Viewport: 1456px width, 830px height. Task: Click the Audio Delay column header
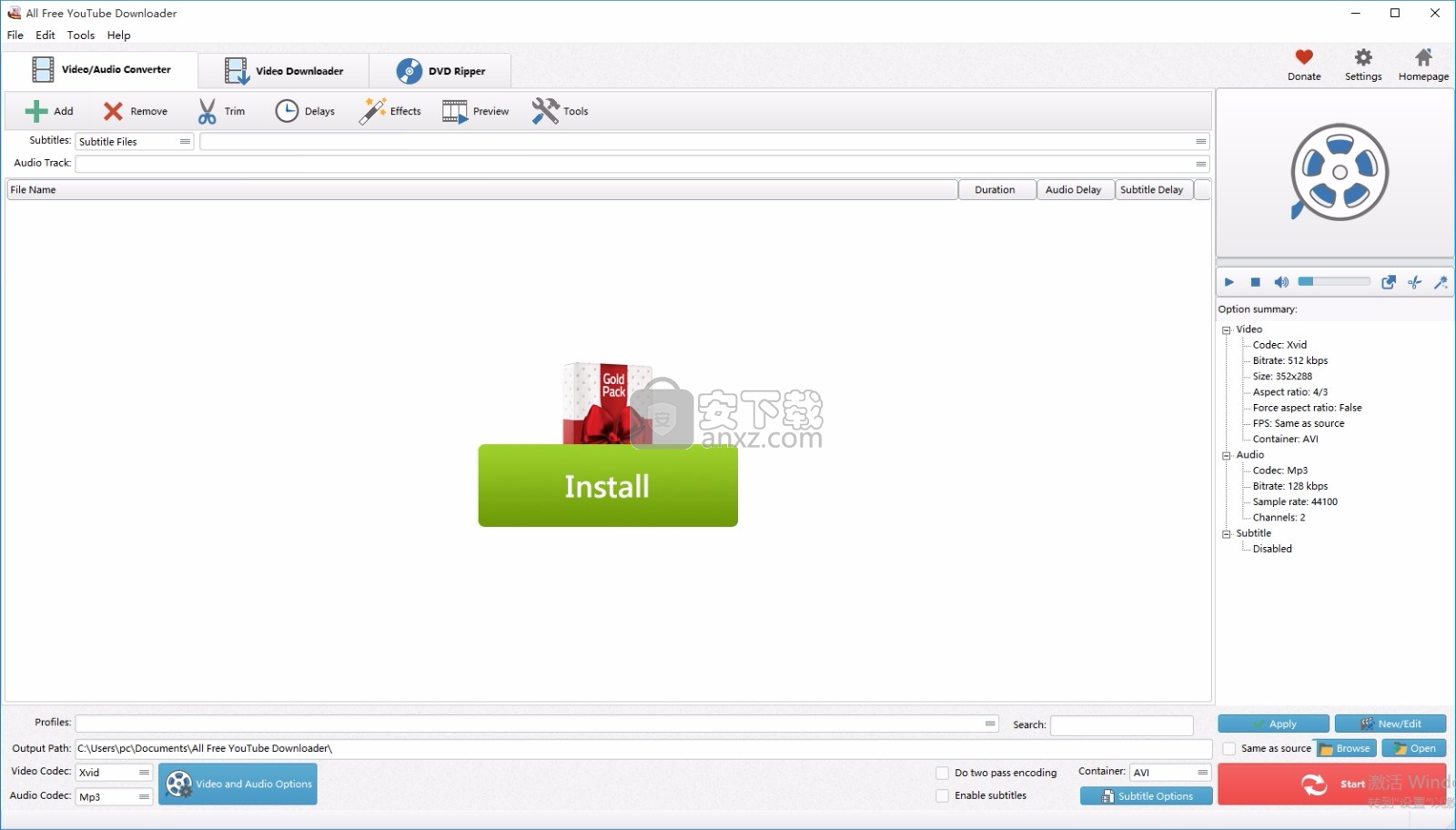click(1076, 189)
